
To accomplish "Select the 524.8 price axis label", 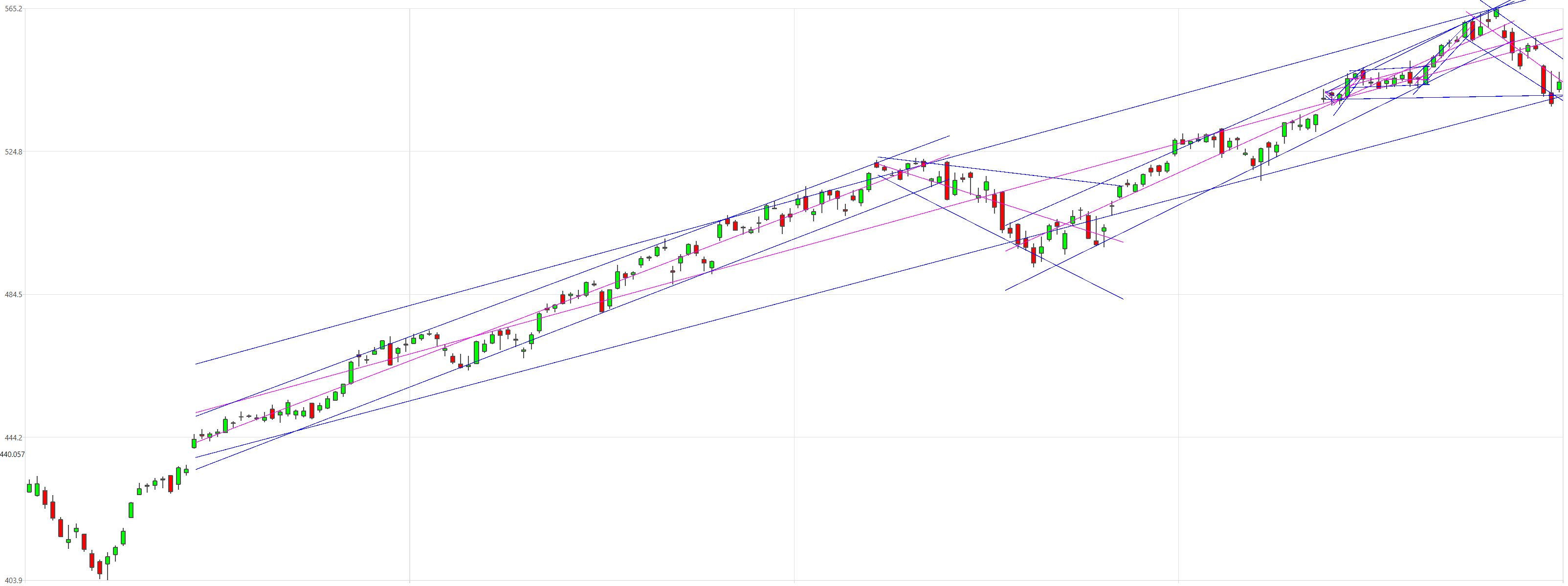I will click(x=13, y=152).
